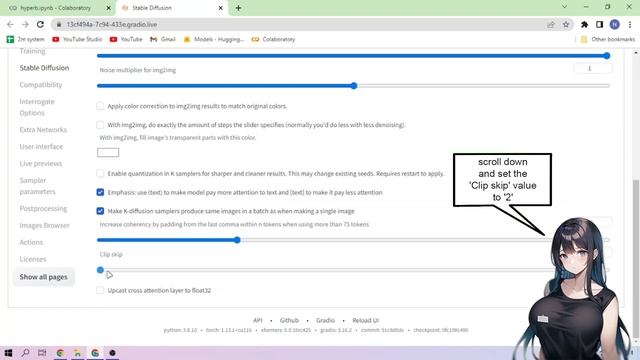Viewport: 640px width, 360px height.
Task: Uncheck K-diffusion same images in batch
Action: click(x=100, y=211)
